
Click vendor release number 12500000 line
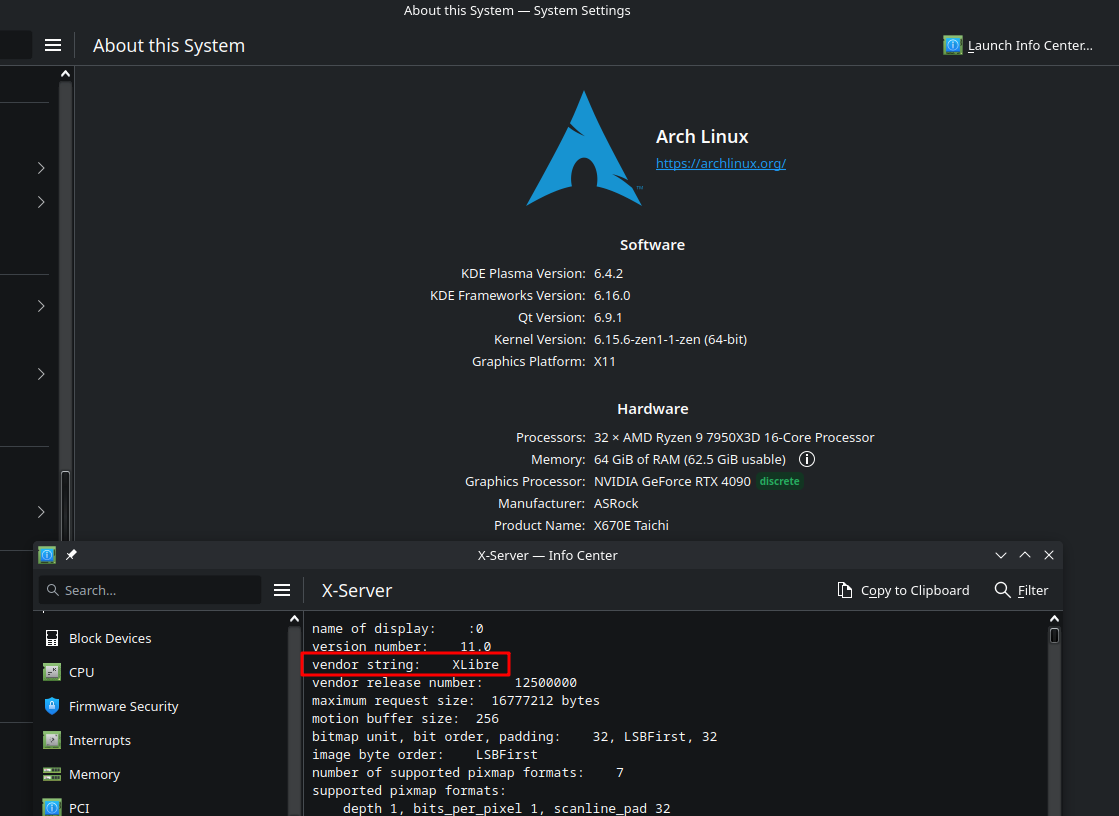pyautogui.click(x=444, y=683)
